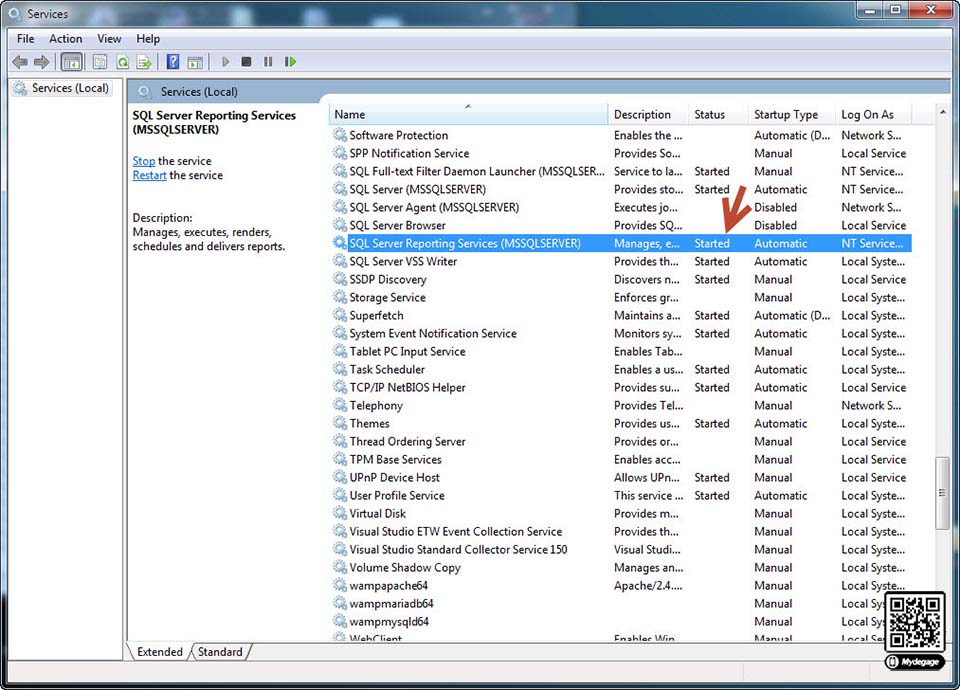The width and height of the screenshot is (960, 690).
Task: Click gear icon of Task Scheduler row
Action: [340, 369]
